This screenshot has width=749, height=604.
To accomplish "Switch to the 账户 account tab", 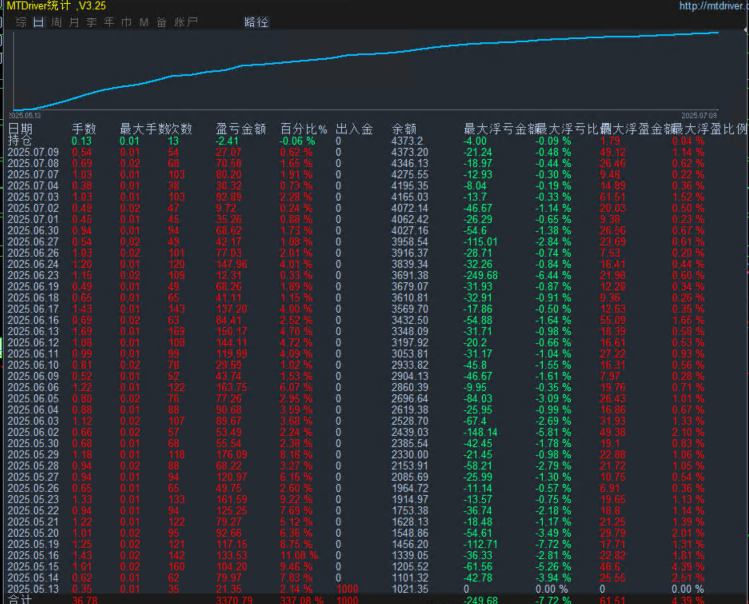I will pos(186,22).
